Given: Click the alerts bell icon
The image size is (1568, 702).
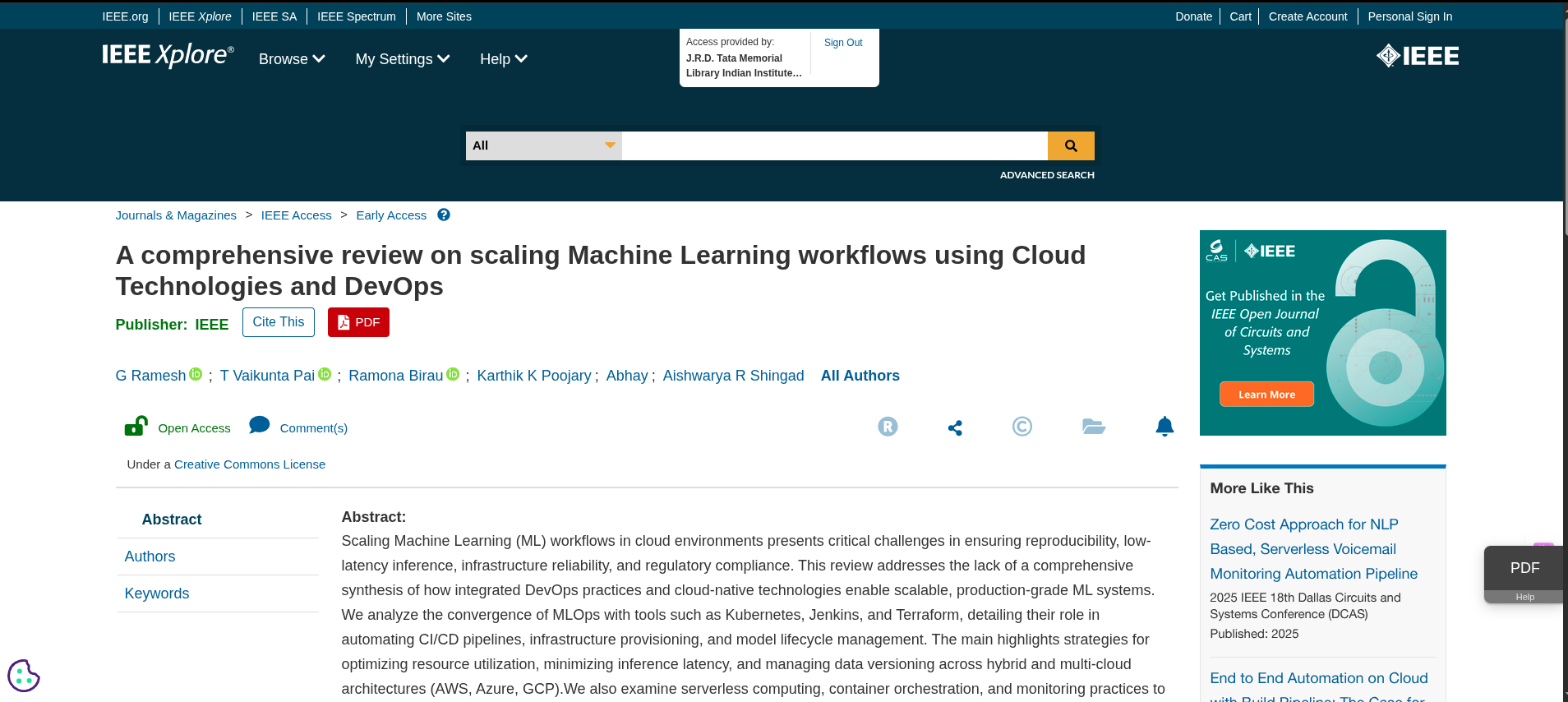Looking at the screenshot, I should coord(1164,426).
